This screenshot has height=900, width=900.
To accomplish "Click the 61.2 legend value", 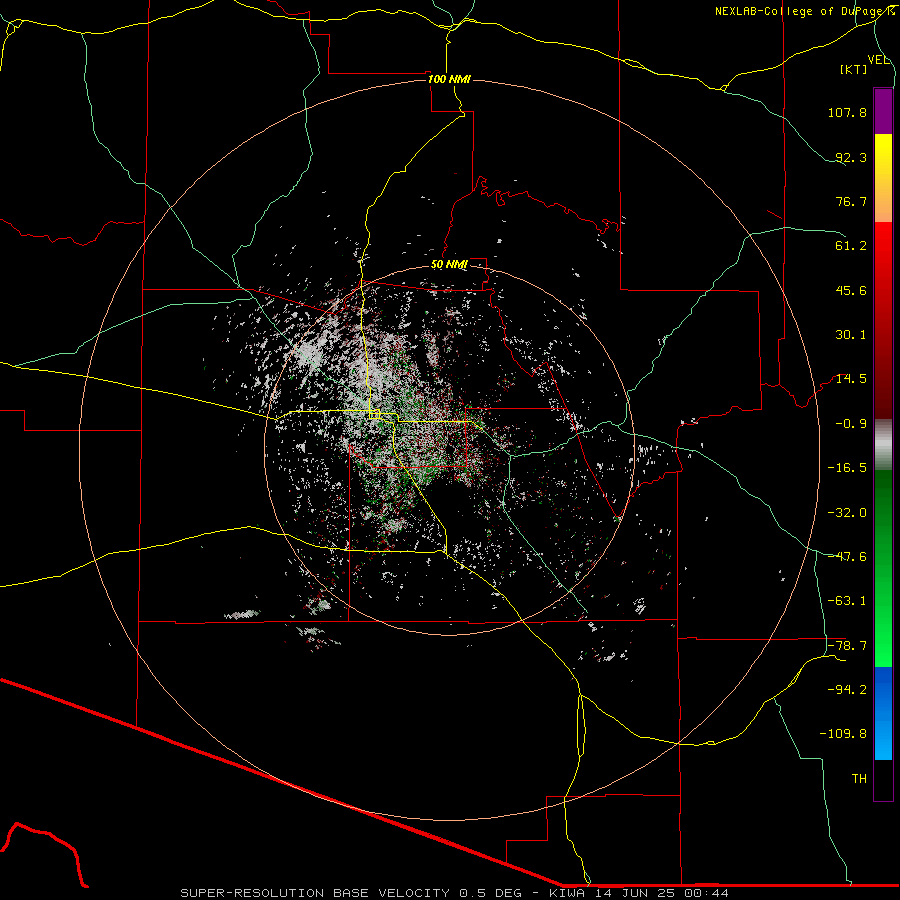I will click(x=851, y=246).
